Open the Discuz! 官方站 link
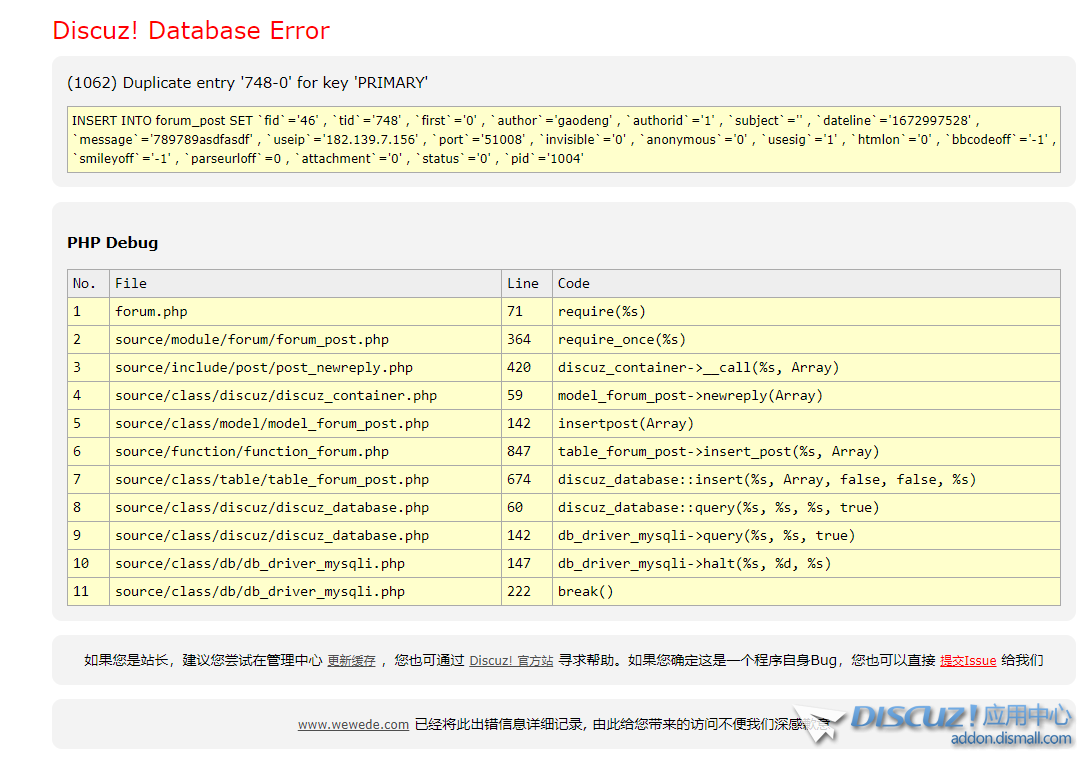Viewport: 1090px width, 764px height. (511, 661)
